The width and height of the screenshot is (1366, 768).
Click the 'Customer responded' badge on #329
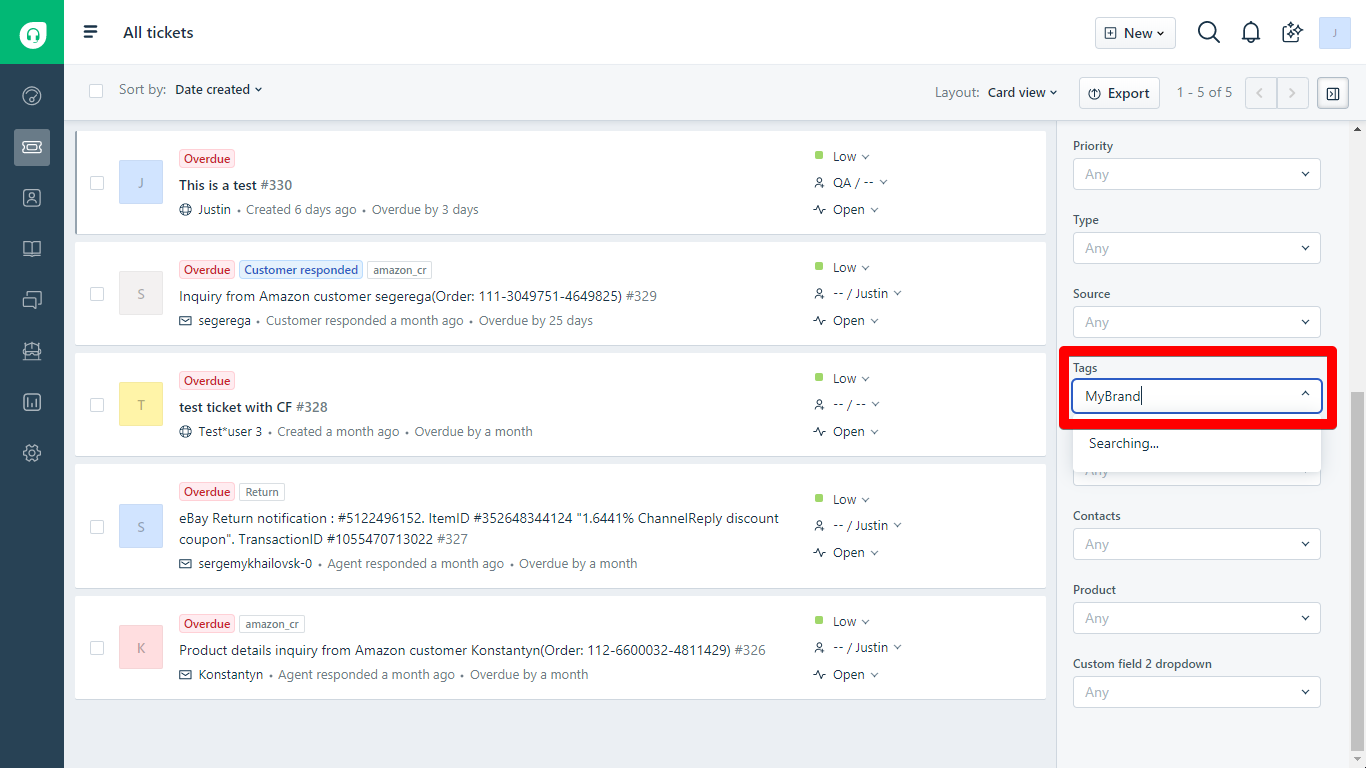[301, 270]
